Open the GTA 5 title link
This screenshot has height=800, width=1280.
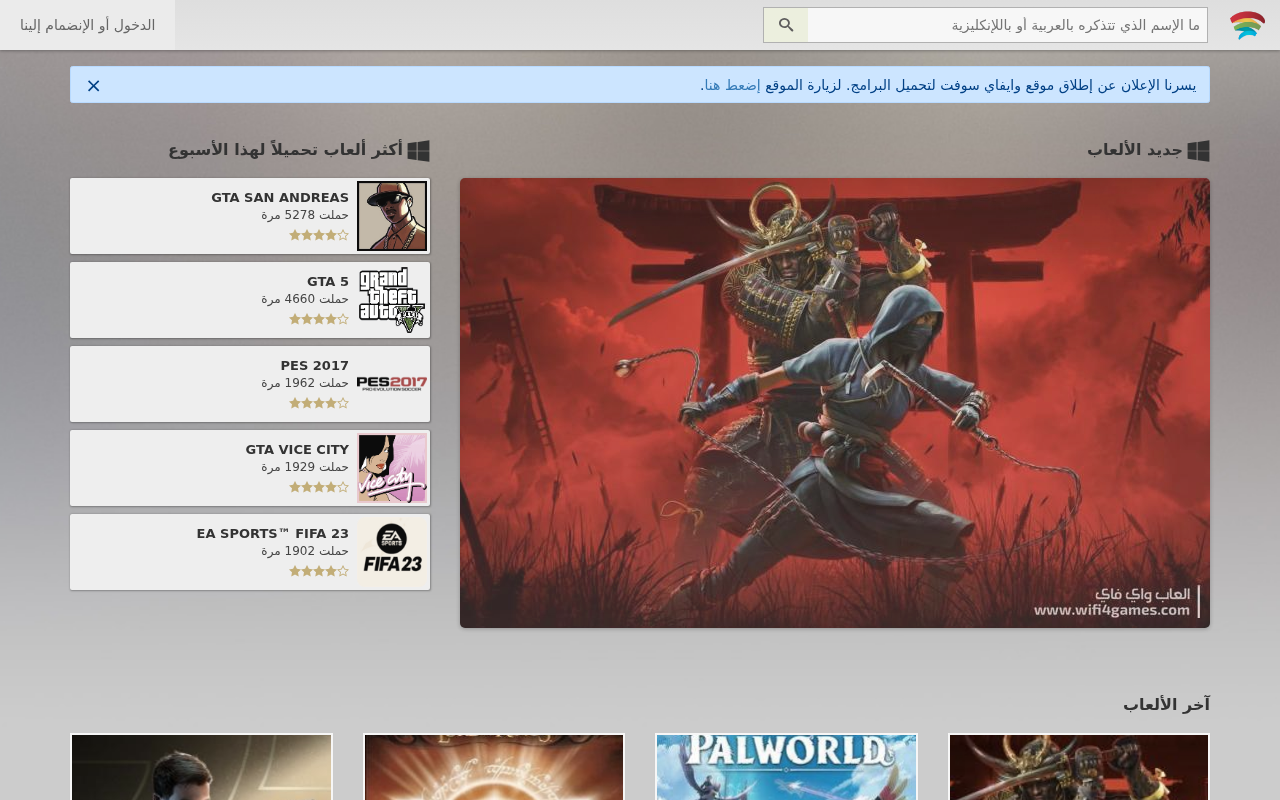coord(328,282)
